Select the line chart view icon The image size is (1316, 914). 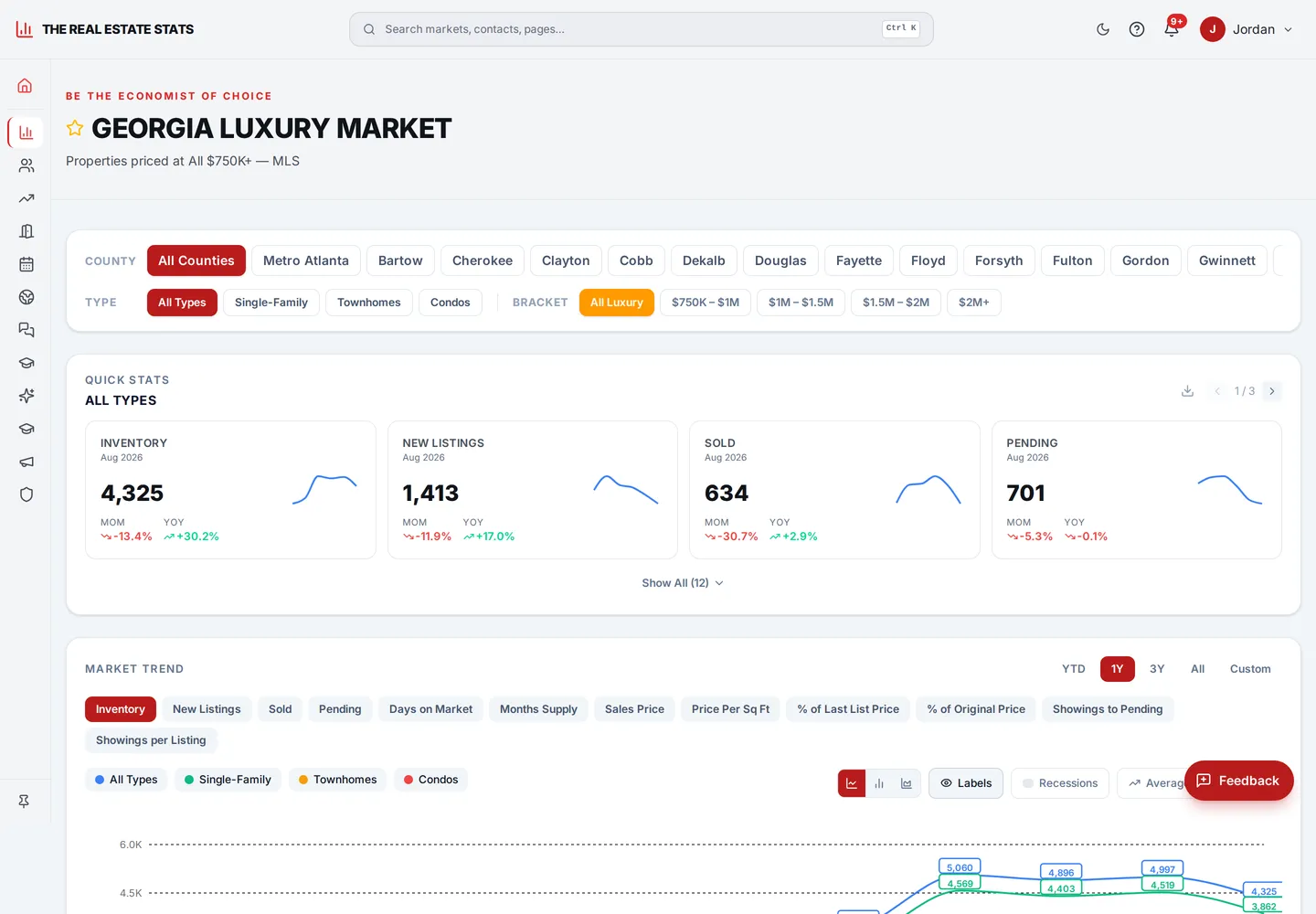(852, 783)
